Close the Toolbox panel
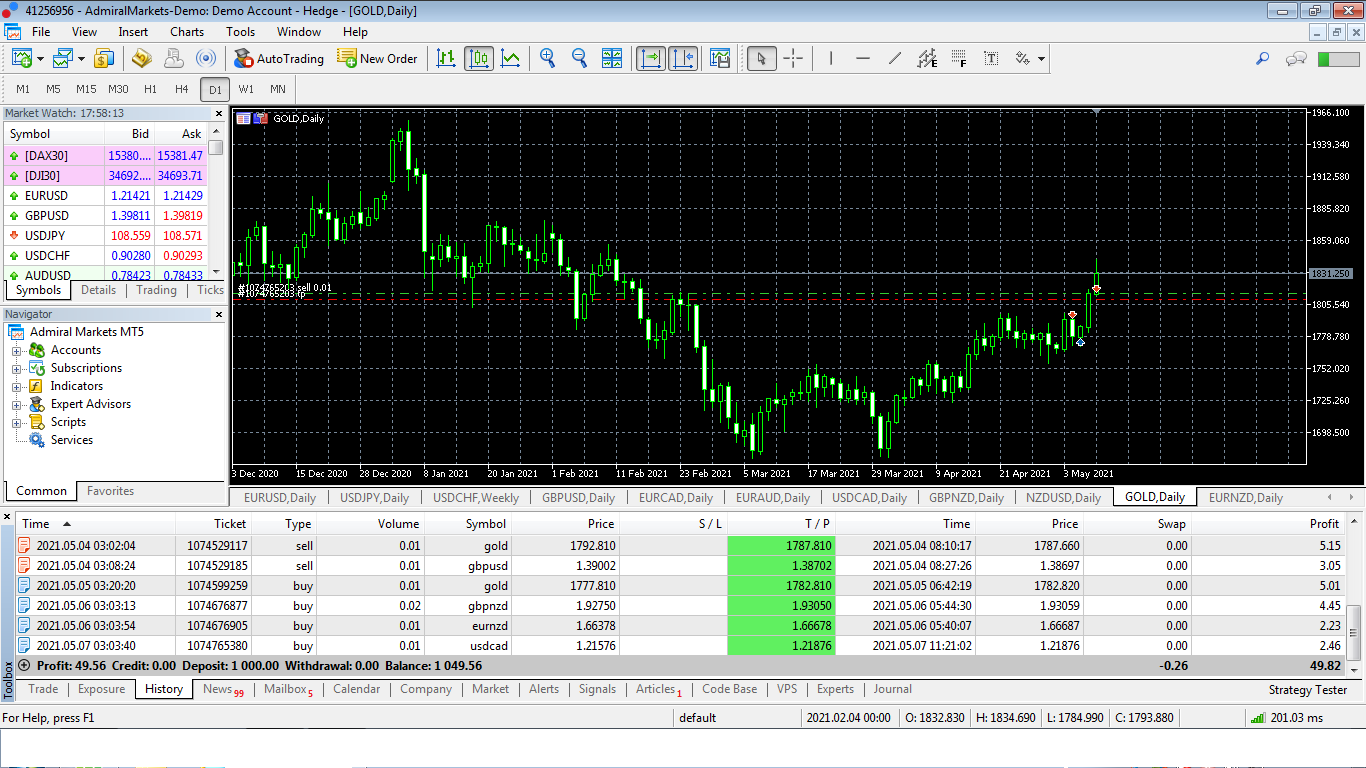This screenshot has height=768, width=1366. (x=9, y=517)
